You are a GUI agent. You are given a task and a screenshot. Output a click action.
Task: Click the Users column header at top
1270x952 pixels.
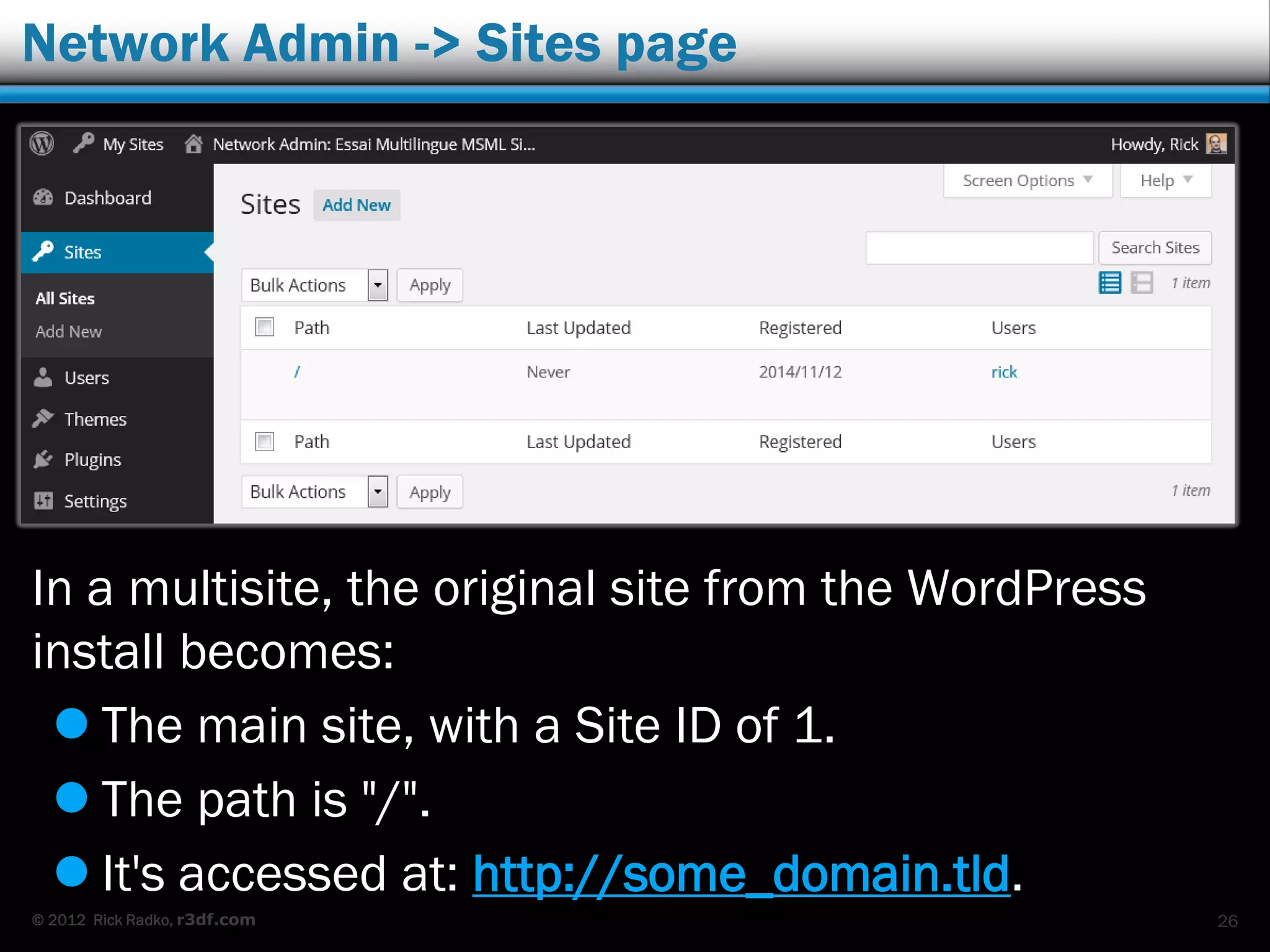click(1014, 327)
